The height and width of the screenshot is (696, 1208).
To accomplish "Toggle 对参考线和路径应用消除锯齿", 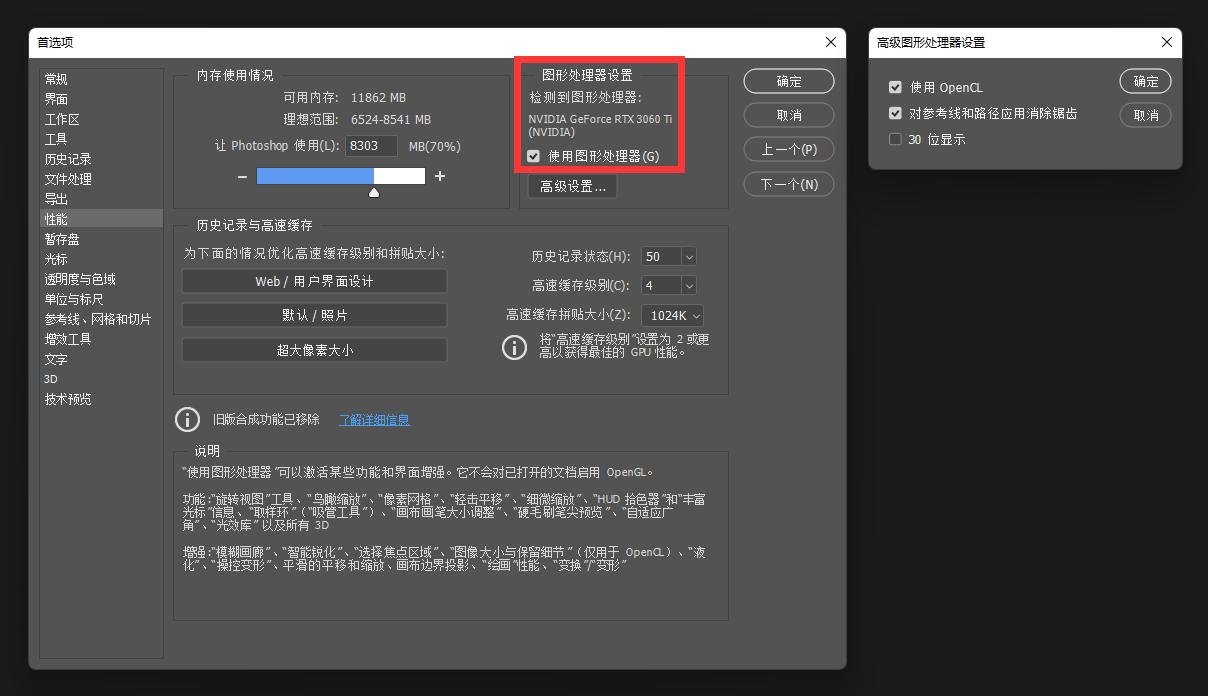I will click(x=895, y=113).
